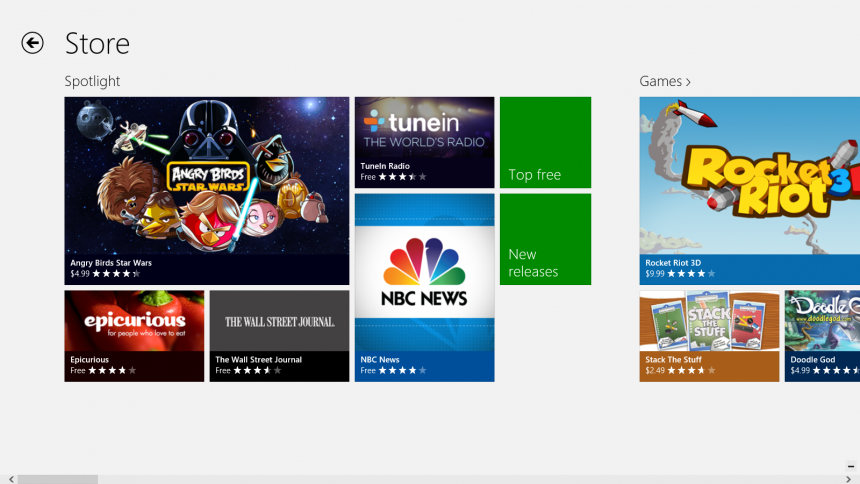
Task: Click the horizontal scrollbar thumb
Action: tap(58, 480)
